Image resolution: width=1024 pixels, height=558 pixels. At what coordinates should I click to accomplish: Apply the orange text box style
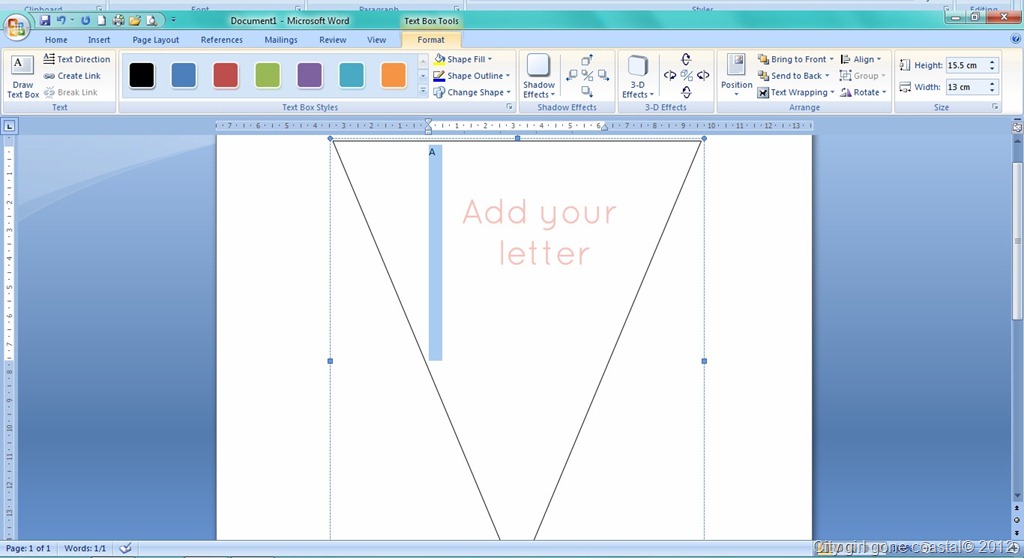coord(393,75)
